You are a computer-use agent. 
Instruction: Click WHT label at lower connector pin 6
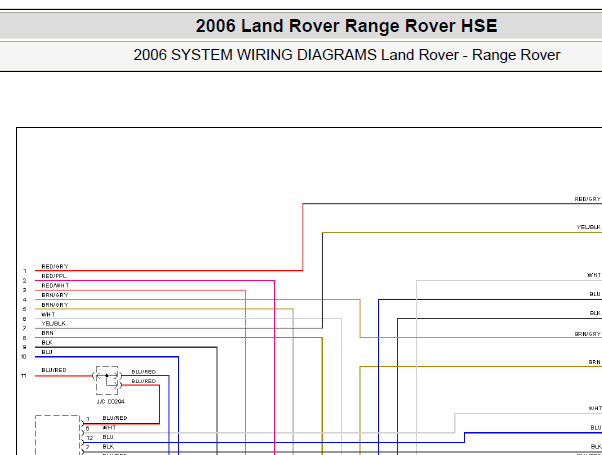(x=109, y=428)
